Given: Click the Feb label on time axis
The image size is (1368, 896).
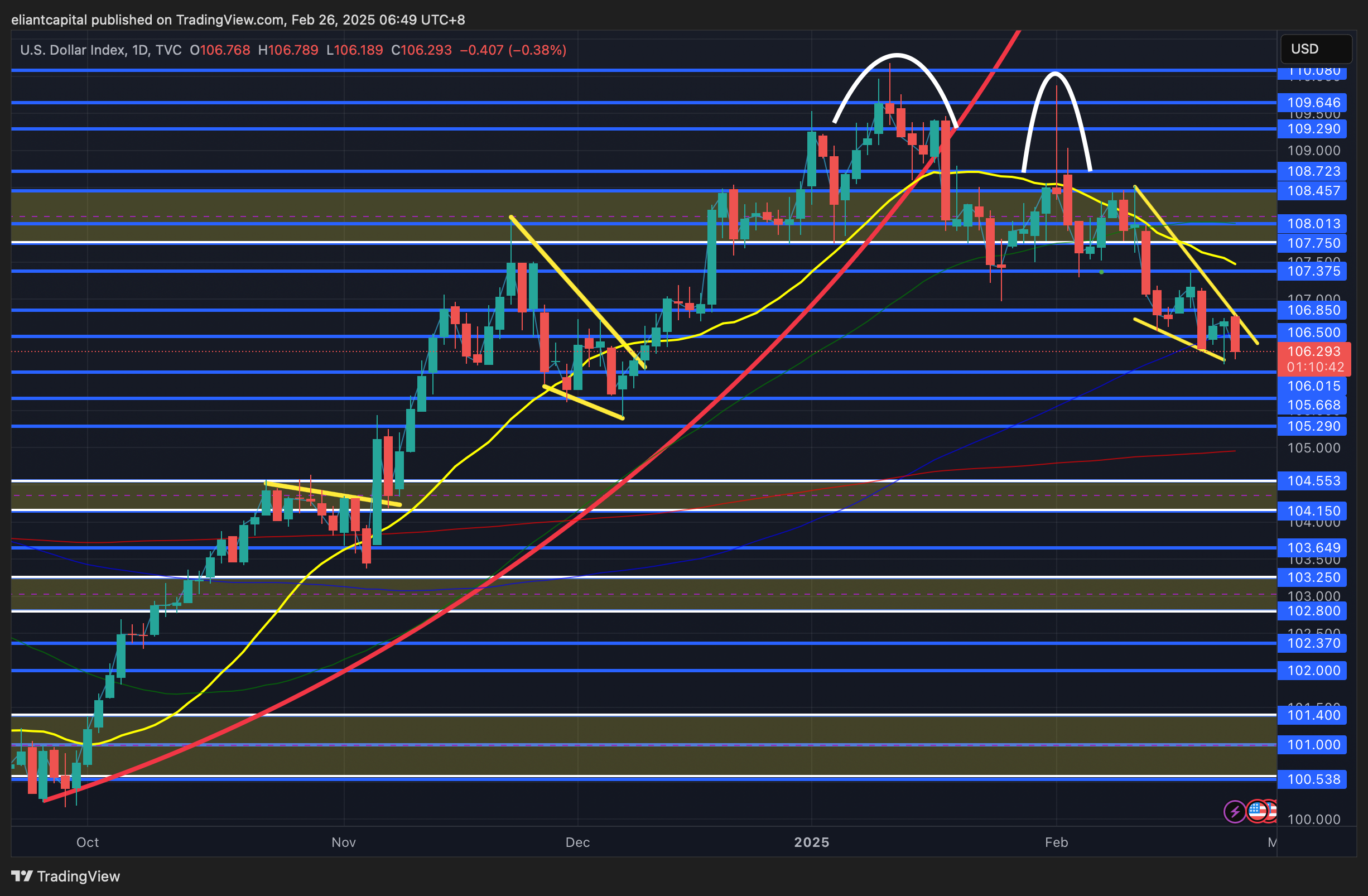Looking at the screenshot, I should pyautogui.click(x=1056, y=842).
